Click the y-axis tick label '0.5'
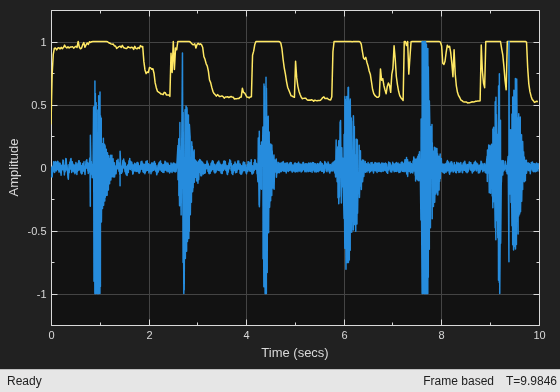This screenshot has height=392, width=560. click(x=39, y=105)
